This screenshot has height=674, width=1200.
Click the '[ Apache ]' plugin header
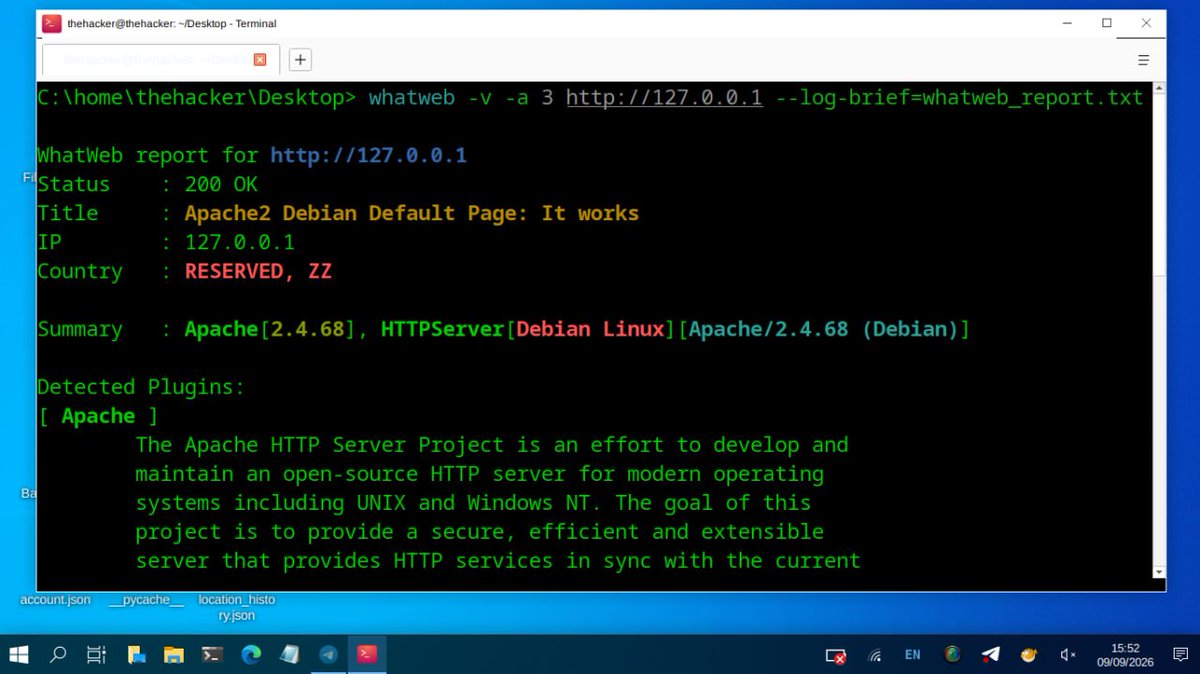click(x=98, y=416)
